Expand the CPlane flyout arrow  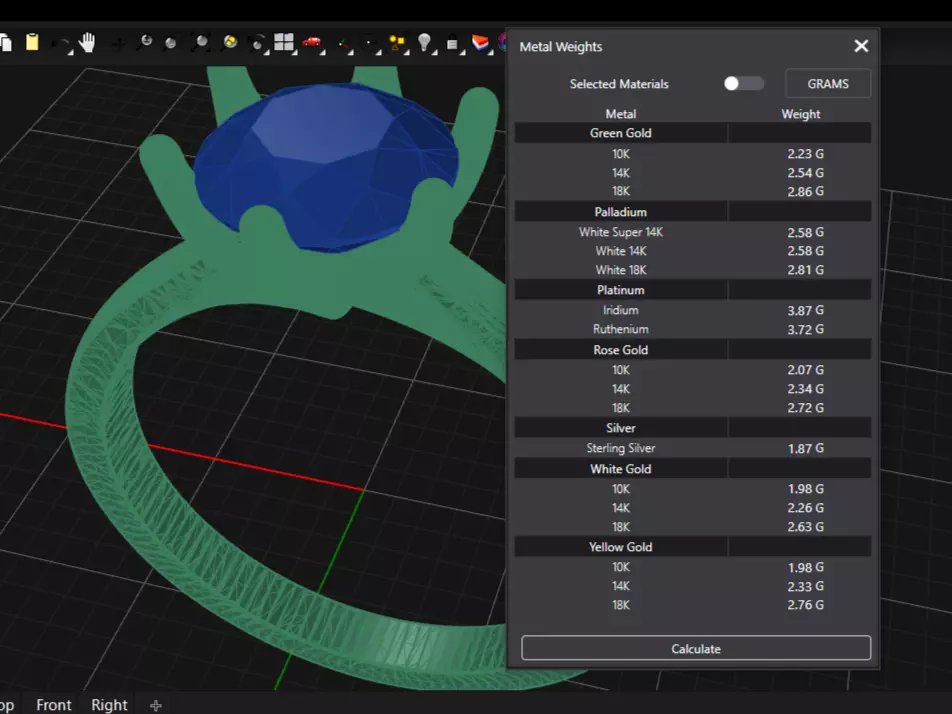[x=351, y=53]
